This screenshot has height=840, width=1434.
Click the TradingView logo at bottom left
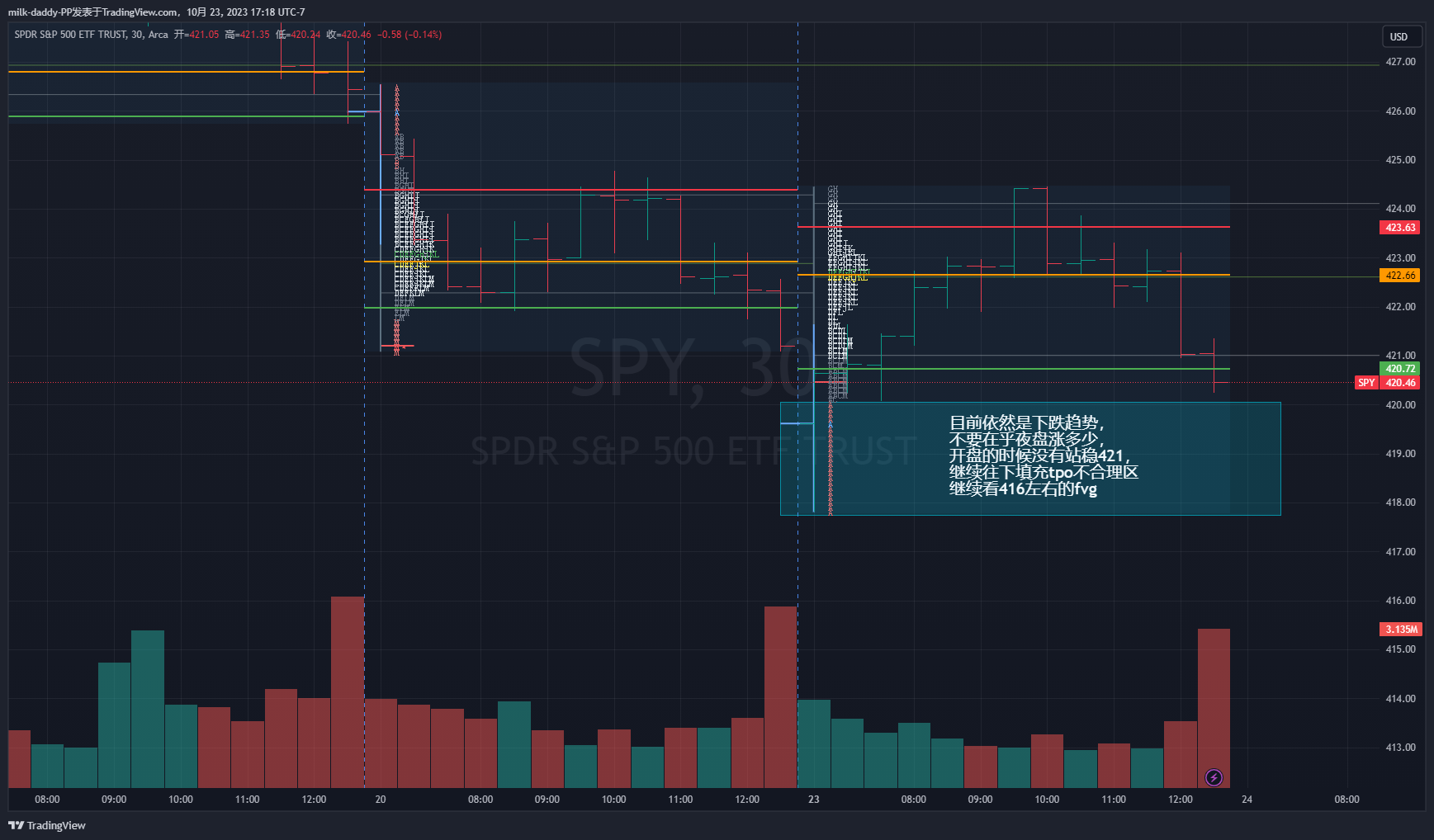(x=47, y=825)
